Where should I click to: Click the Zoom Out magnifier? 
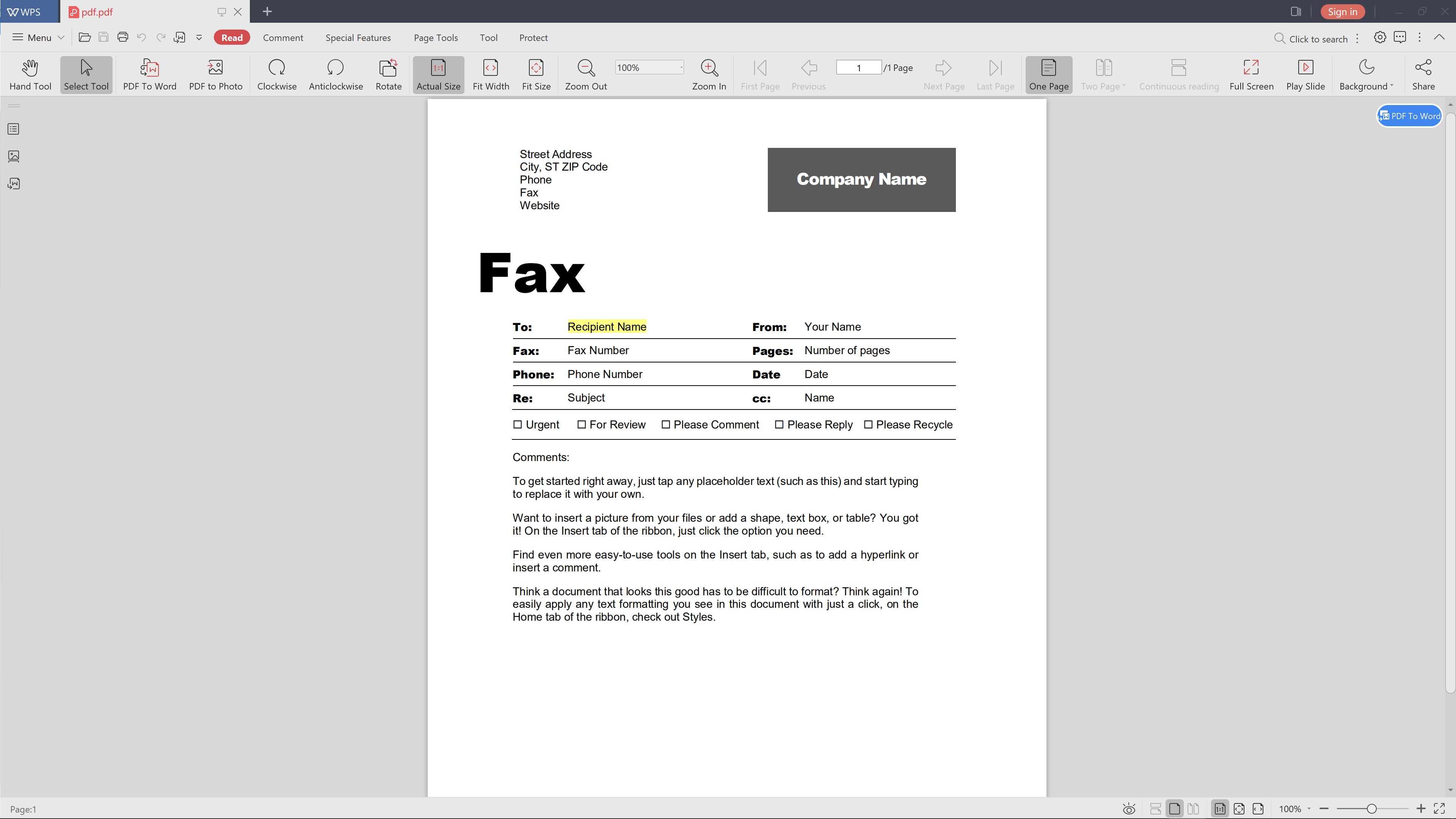pos(585,75)
